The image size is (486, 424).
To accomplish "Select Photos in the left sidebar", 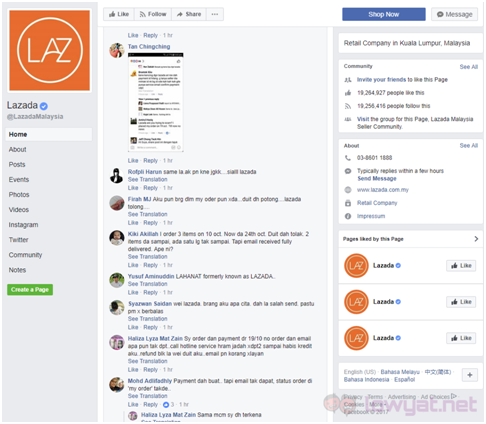I will [x=19, y=195].
